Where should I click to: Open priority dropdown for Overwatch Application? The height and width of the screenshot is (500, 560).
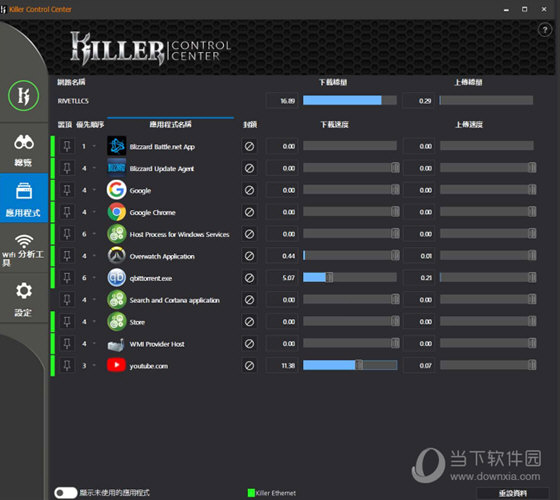94,256
